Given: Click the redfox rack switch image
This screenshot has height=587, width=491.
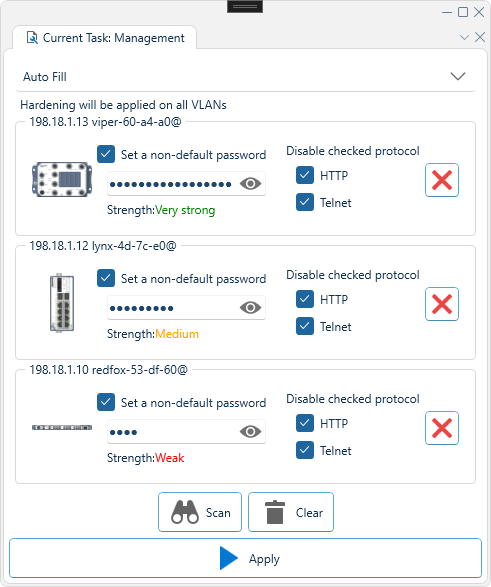Looking at the screenshot, I should coord(62,427).
